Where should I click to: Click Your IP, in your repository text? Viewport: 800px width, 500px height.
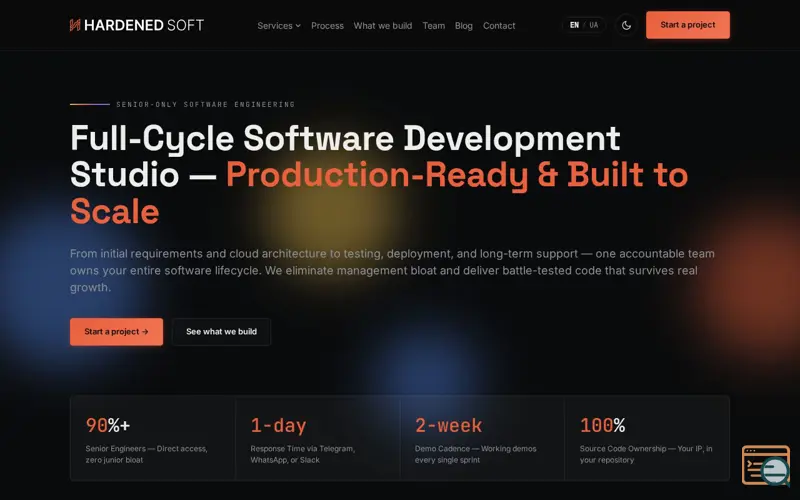(646, 454)
